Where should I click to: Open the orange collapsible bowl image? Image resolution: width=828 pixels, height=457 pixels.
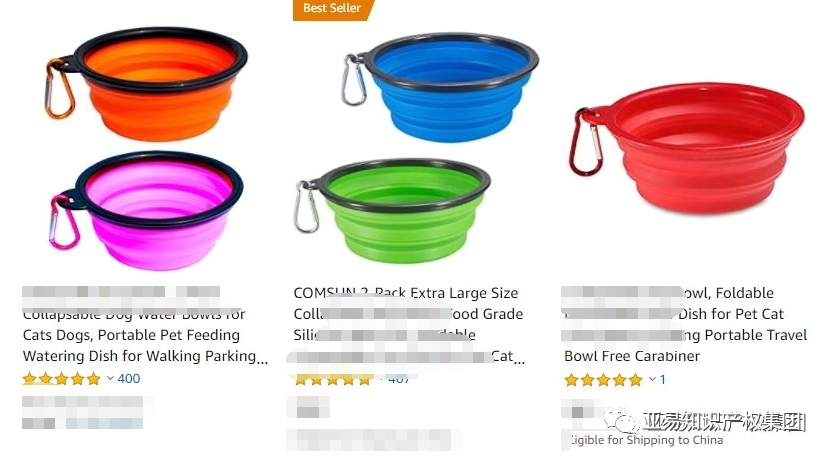click(x=146, y=83)
